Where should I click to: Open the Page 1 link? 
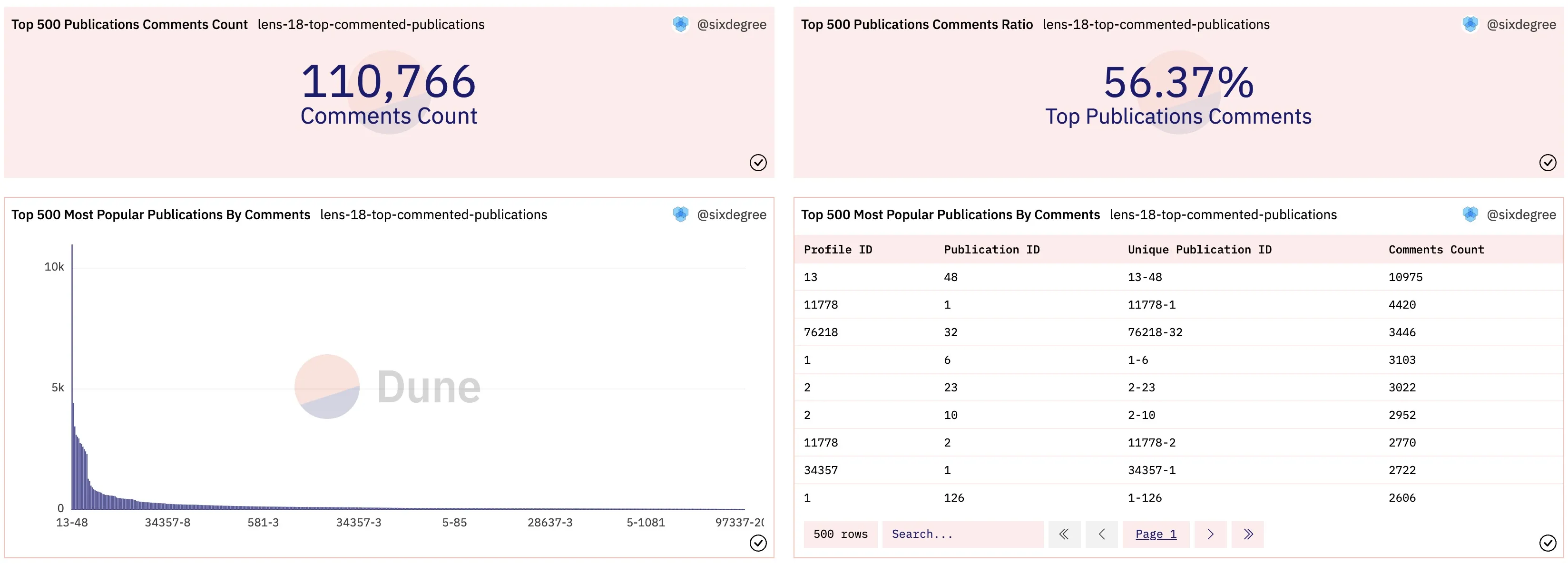(1156, 534)
